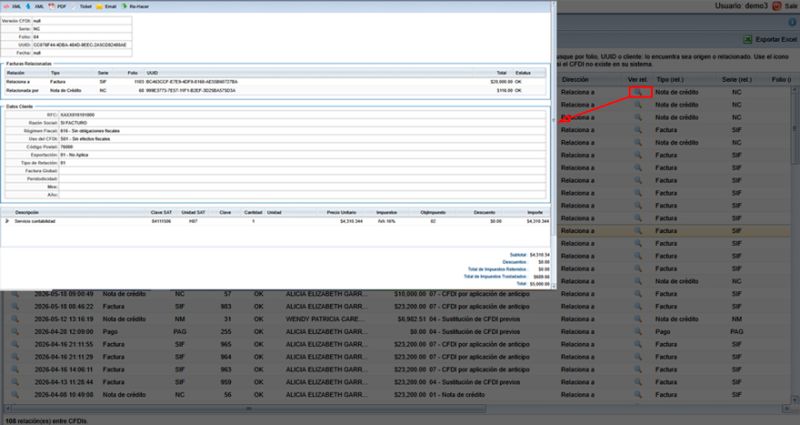Click the Descripción column header in concepts grid
Viewport: 800px width, 425px height.
click(27, 212)
